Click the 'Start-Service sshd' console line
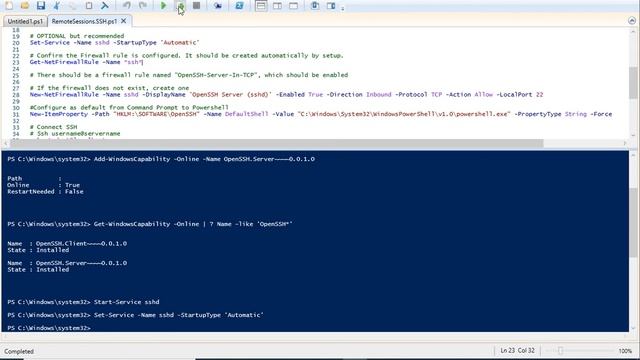This screenshot has height=360, width=640. [127, 302]
